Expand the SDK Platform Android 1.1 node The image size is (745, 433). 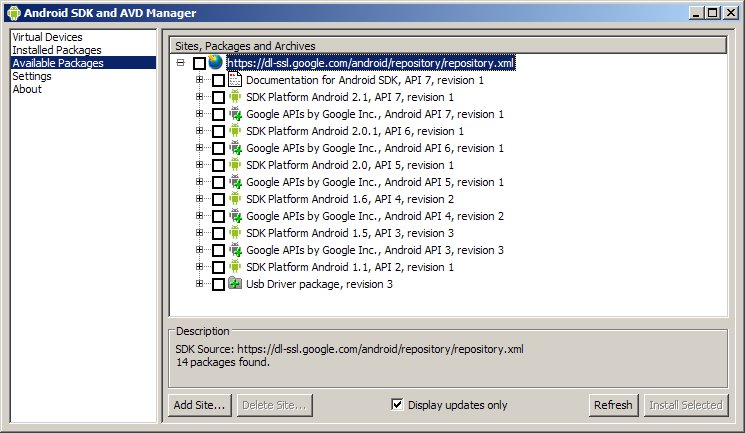point(199,267)
